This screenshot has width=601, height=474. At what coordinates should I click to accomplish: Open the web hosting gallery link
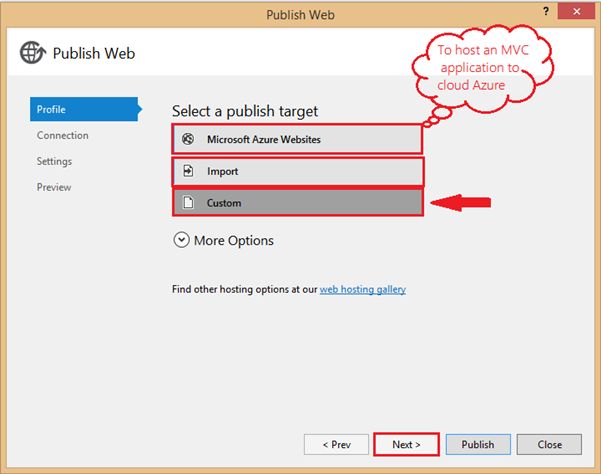363,289
